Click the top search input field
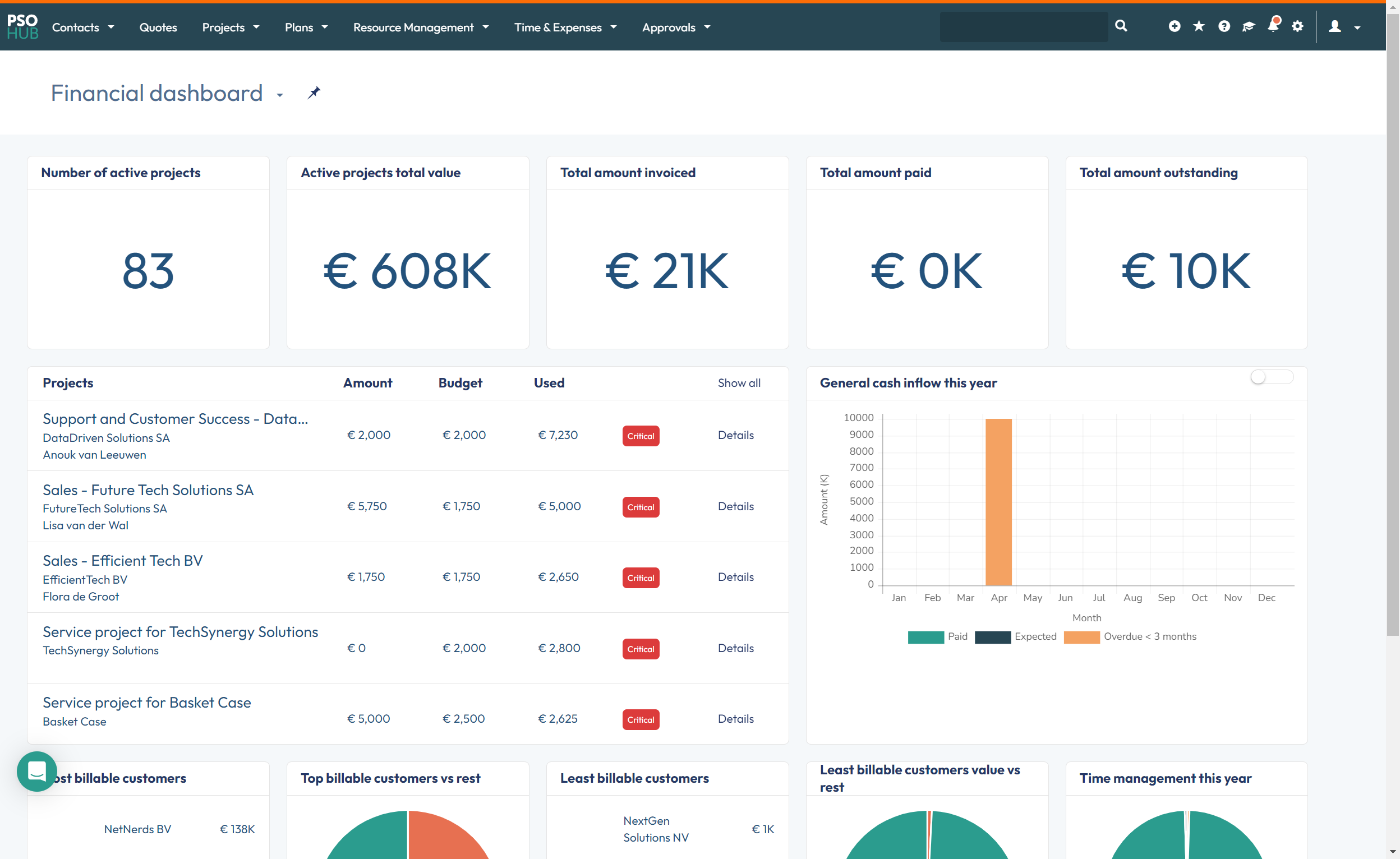This screenshot has height=859, width=1400. (1023, 27)
